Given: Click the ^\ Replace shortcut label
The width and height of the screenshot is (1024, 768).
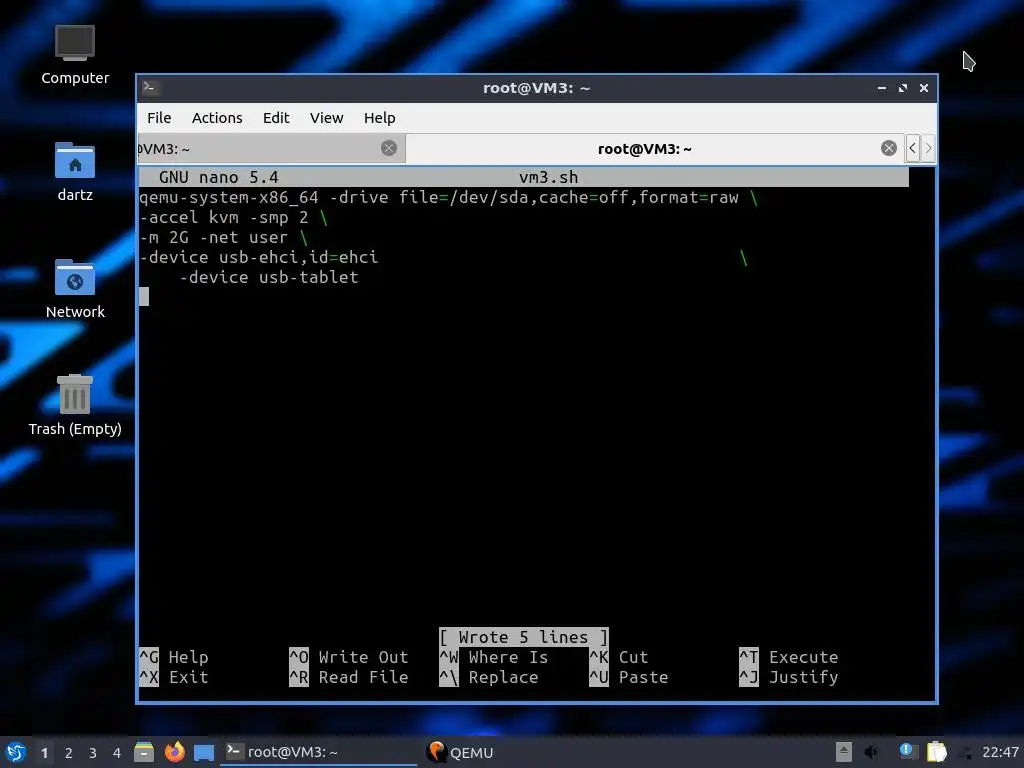Looking at the screenshot, I should pyautogui.click(x=488, y=677).
